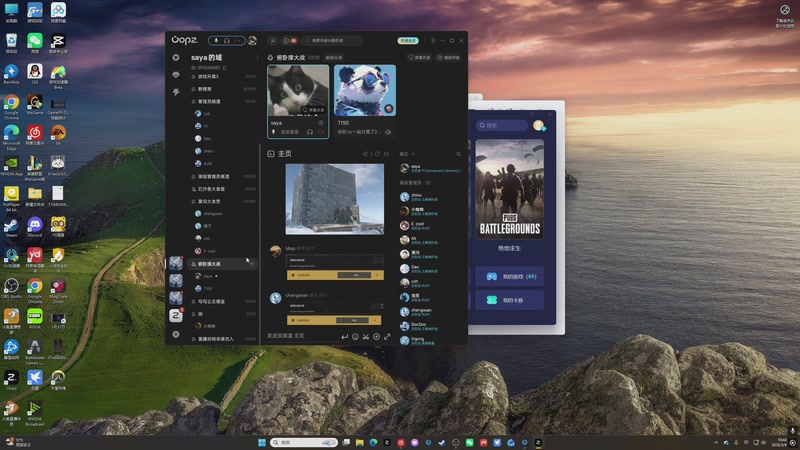Click the member list search magnifier icon

459,154
